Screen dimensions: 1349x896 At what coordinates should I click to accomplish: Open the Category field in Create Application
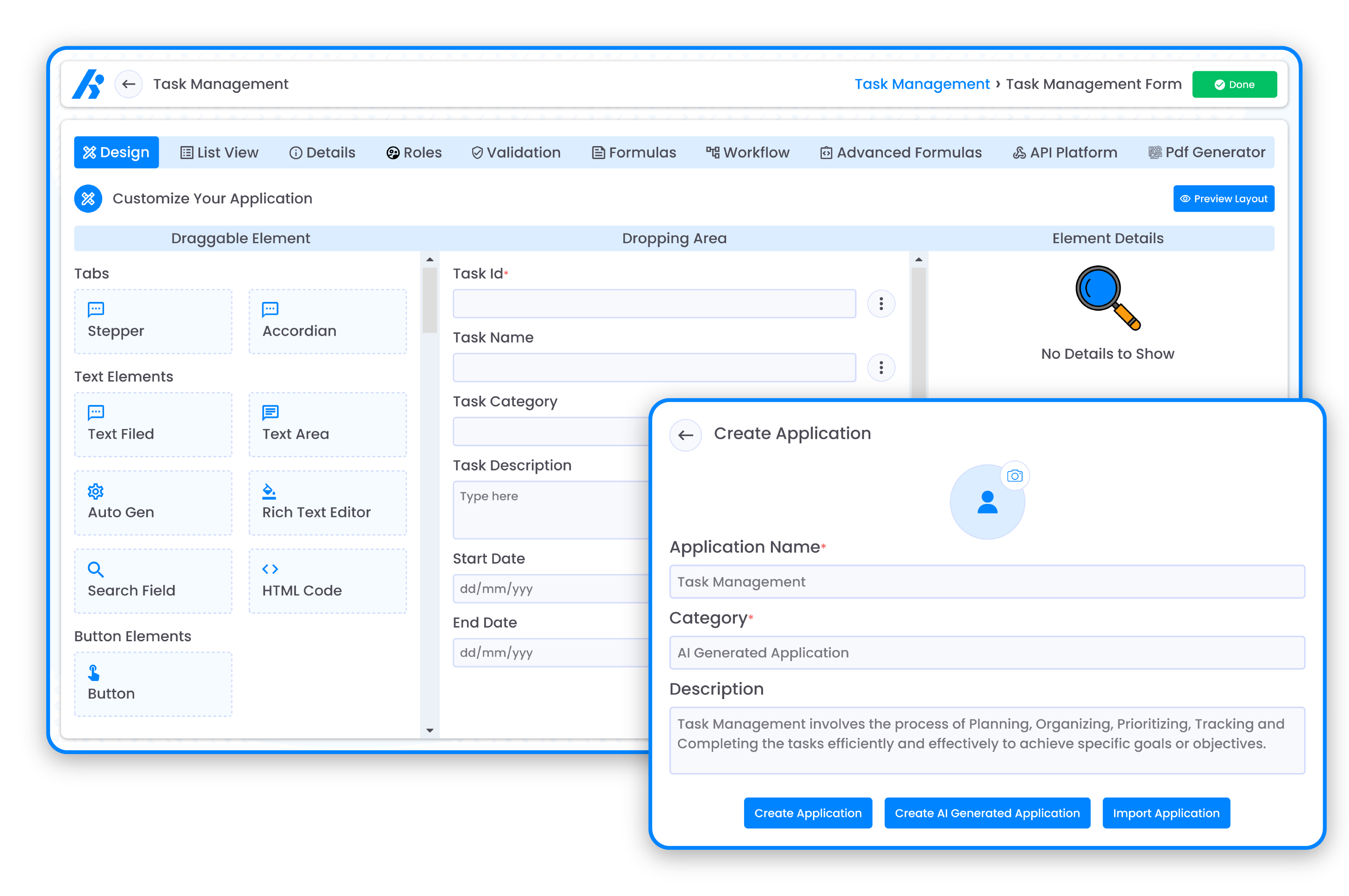tap(986, 652)
